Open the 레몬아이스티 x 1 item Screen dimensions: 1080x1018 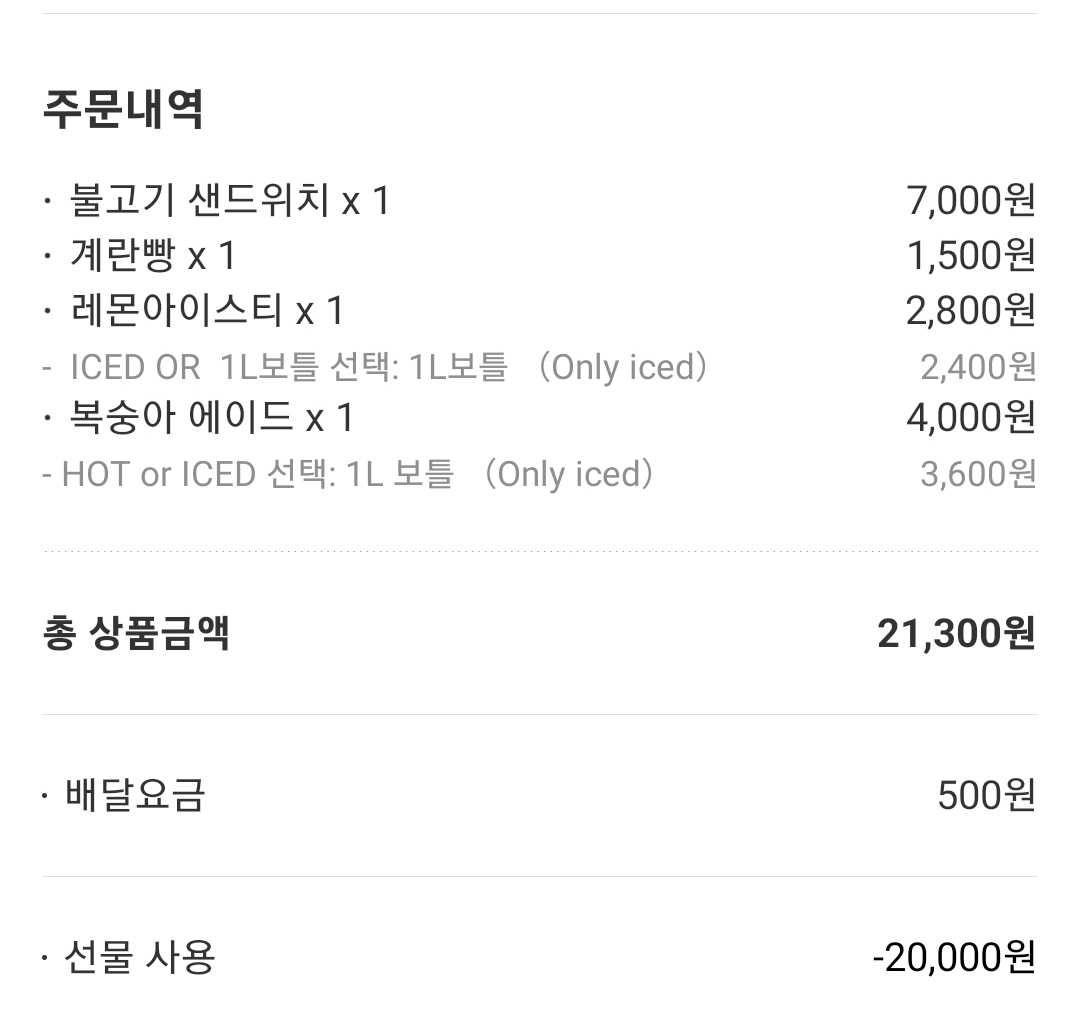coord(207,311)
